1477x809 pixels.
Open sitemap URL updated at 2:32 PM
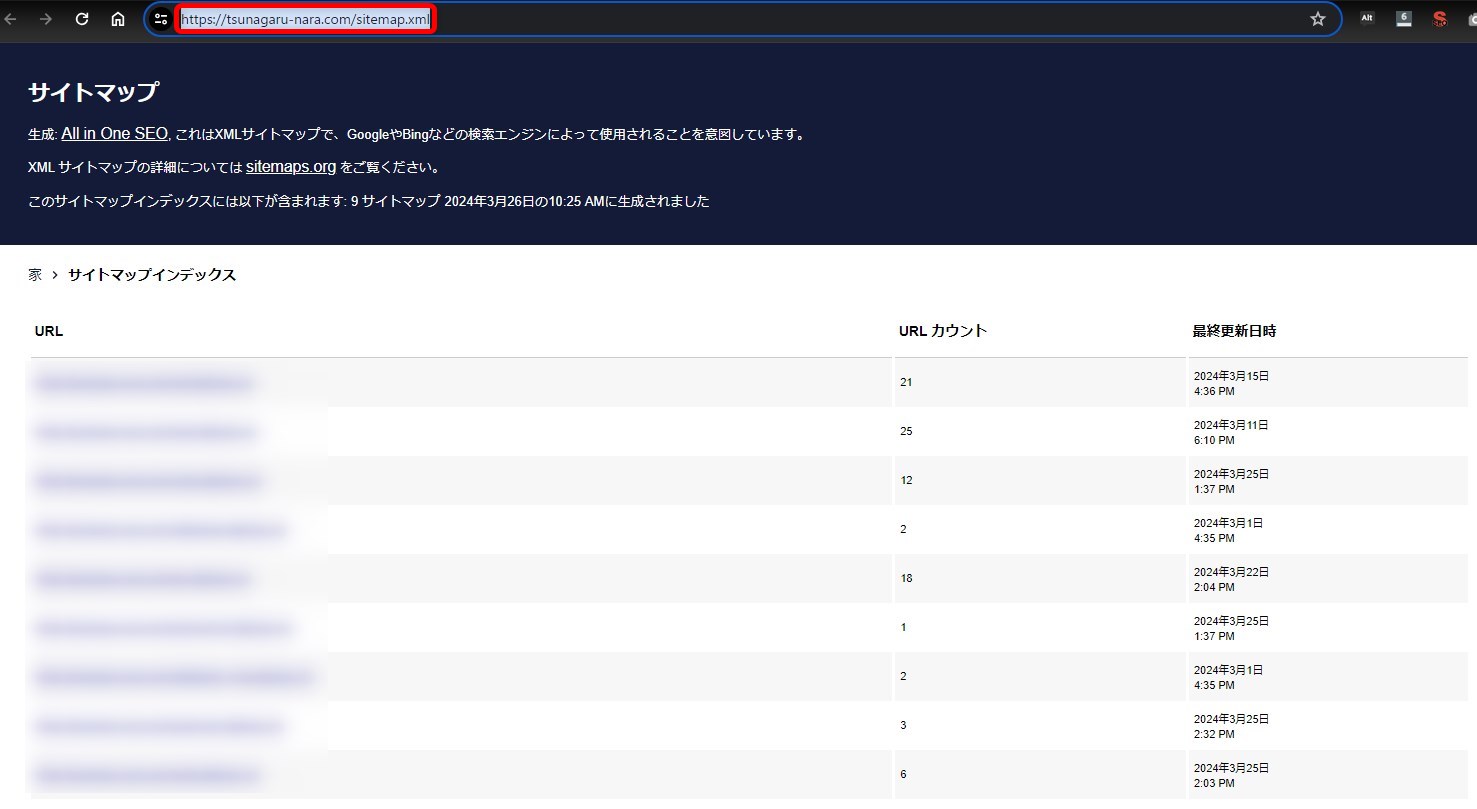point(159,726)
